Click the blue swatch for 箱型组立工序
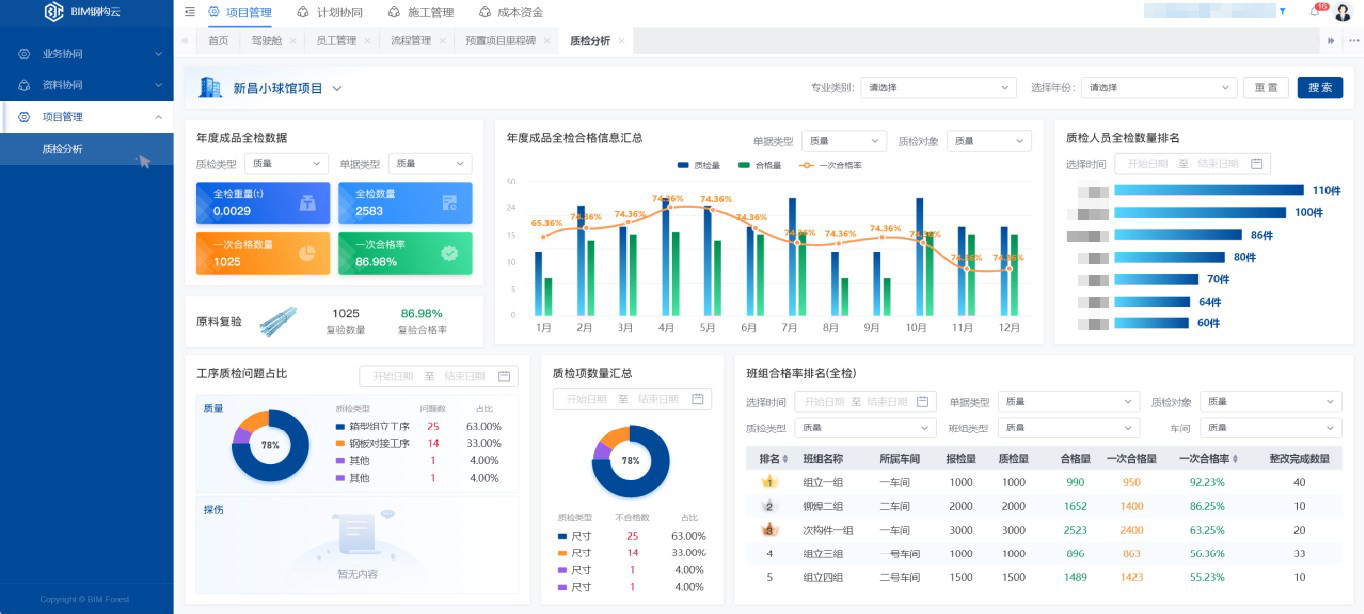1364x614 pixels. coord(341,427)
